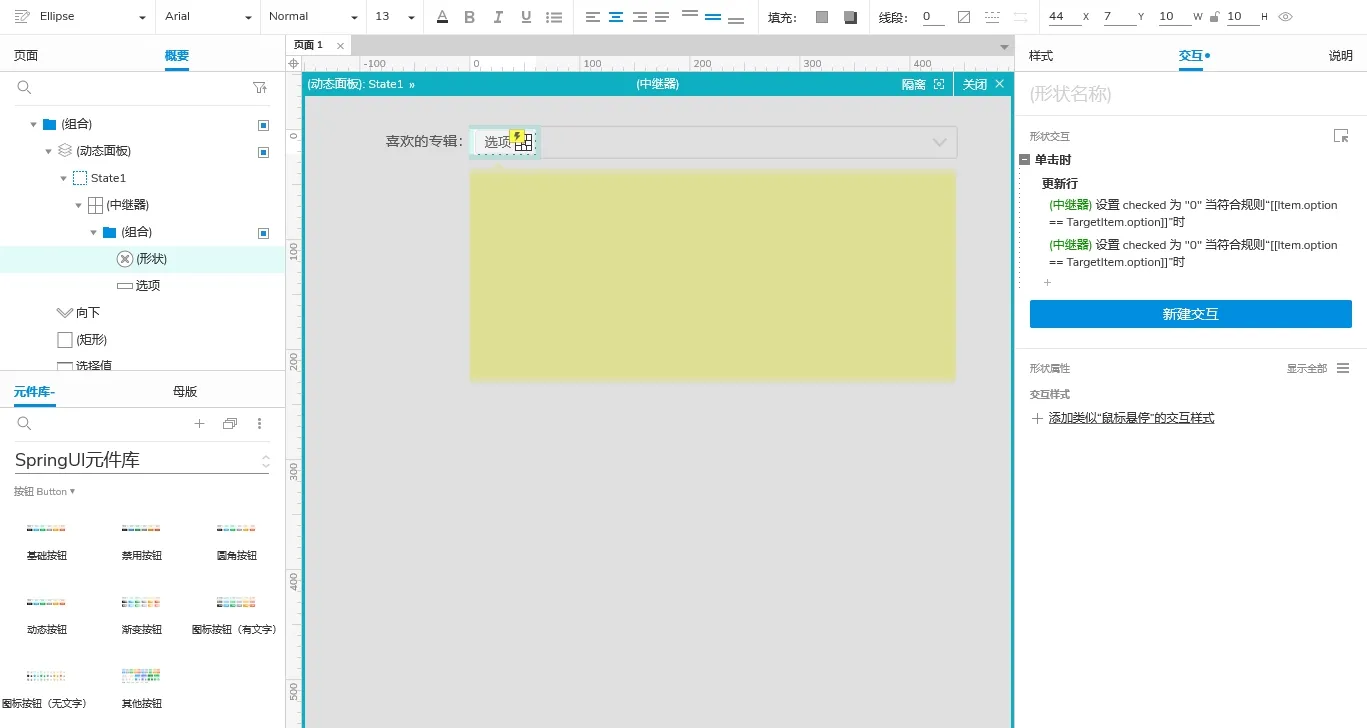
Task: Align text left
Action: 593,17
